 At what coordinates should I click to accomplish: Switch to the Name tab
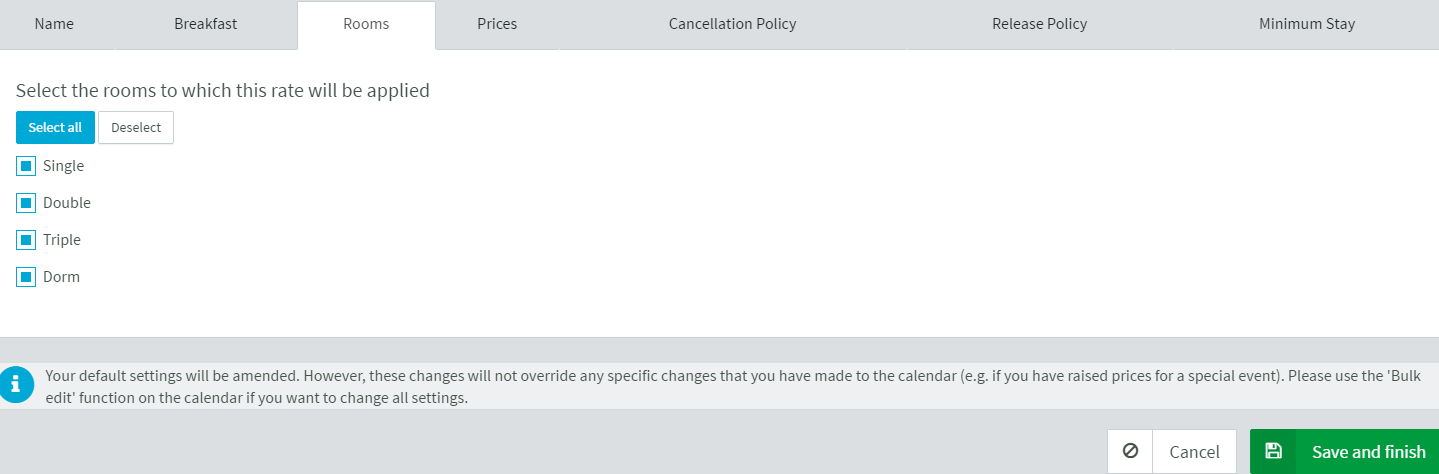pyautogui.click(x=54, y=24)
